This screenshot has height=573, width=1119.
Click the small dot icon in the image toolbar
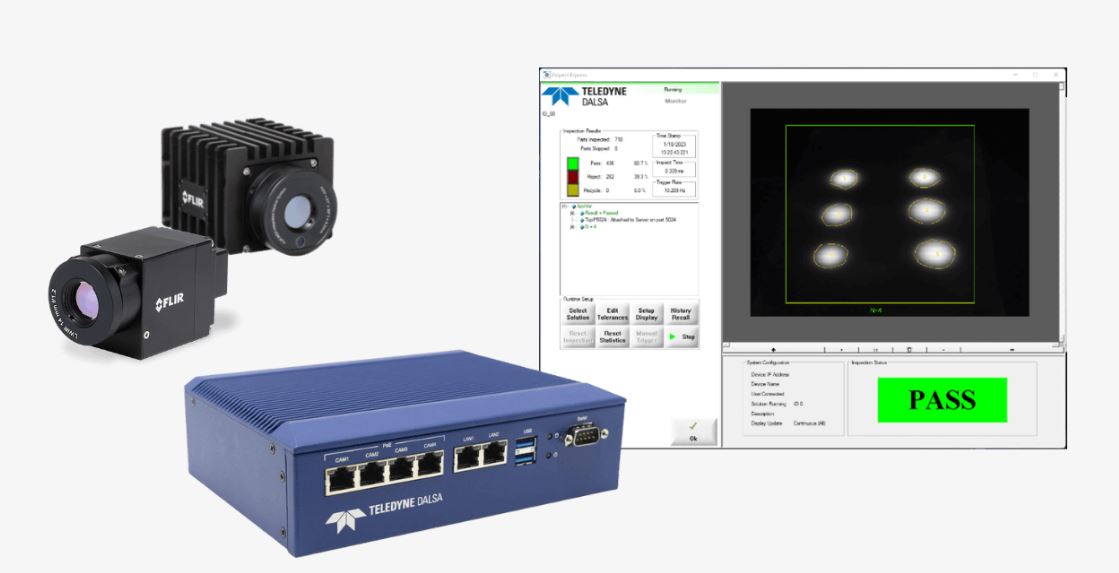841,350
